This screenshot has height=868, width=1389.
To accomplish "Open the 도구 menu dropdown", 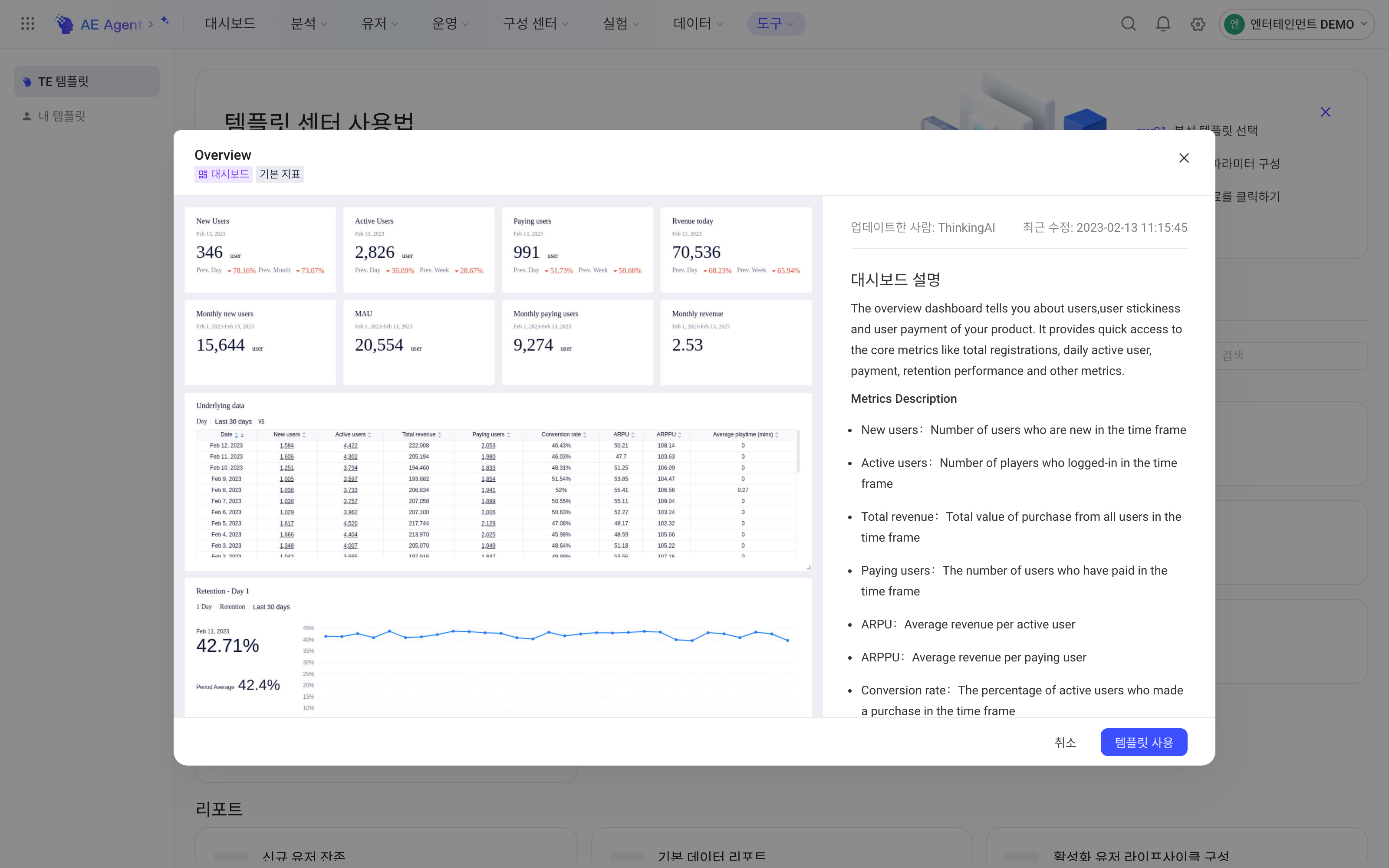I will [x=776, y=23].
